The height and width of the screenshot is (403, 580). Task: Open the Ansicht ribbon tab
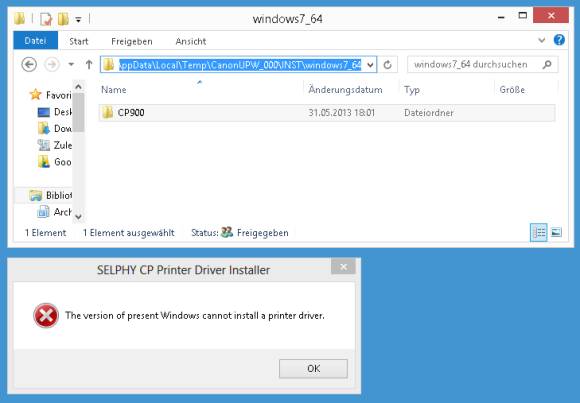point(191,41)
